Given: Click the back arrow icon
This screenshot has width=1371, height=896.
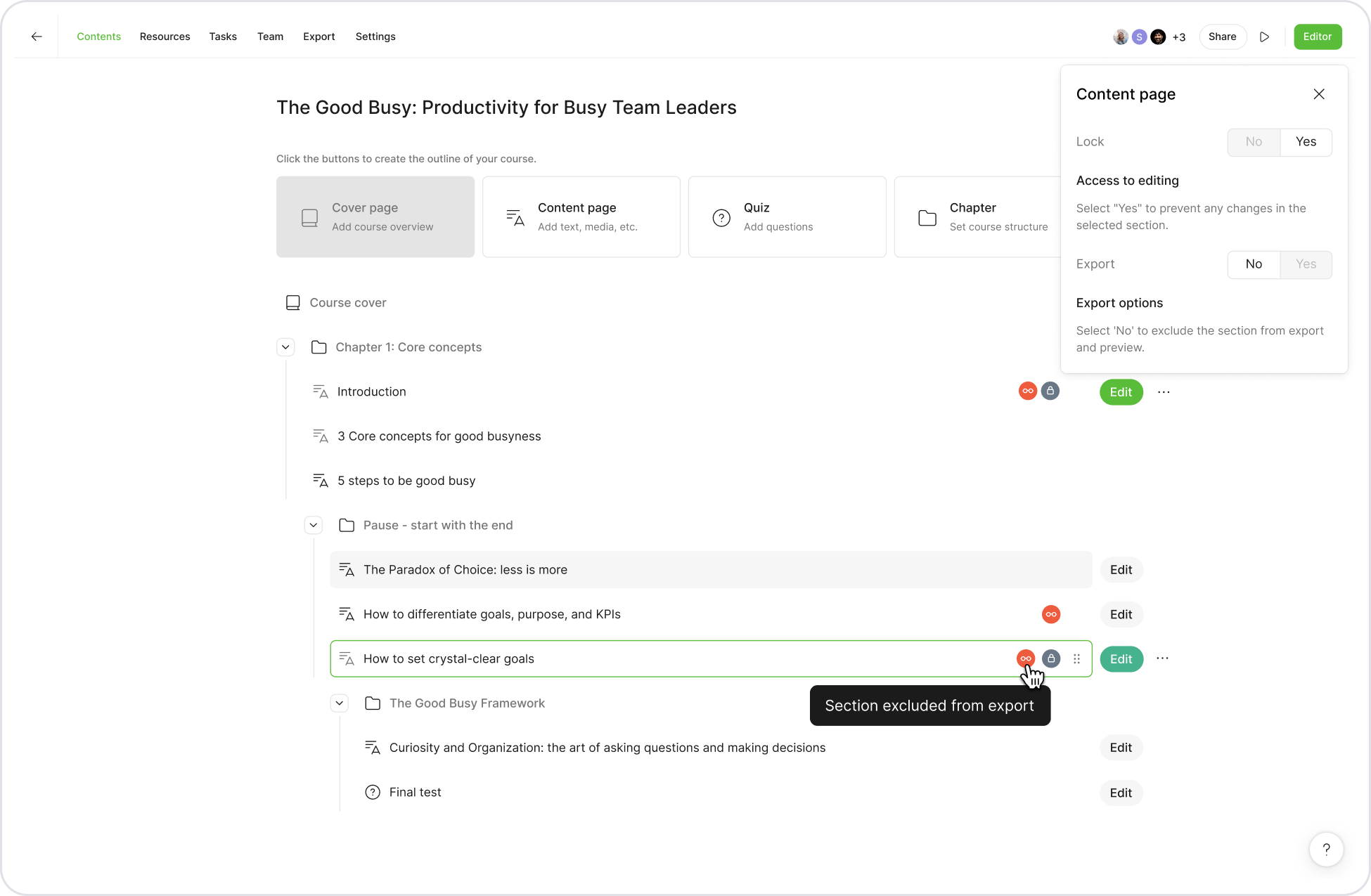Looking at the screenshot, I should coord(37,37).
